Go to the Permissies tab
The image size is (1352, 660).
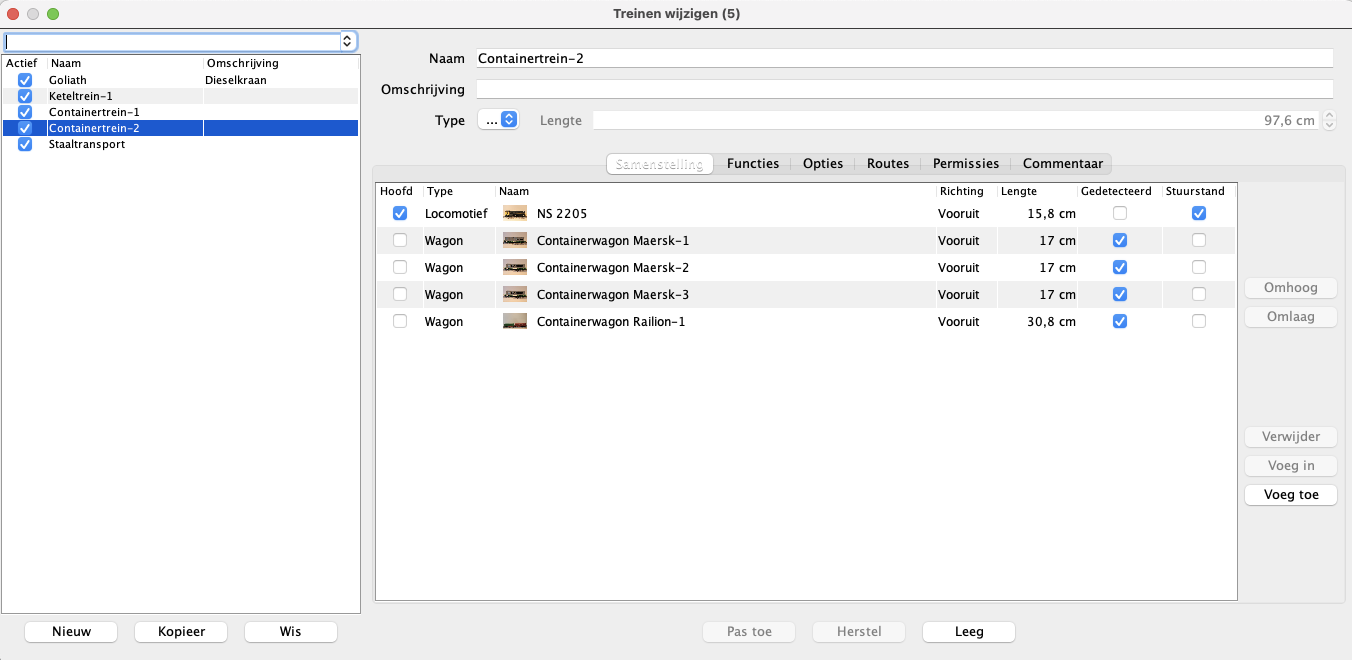point(965,163)
